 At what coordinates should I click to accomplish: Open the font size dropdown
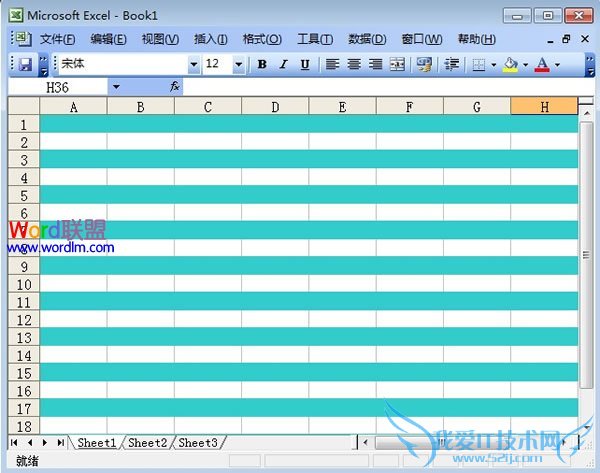pos(238,64)
